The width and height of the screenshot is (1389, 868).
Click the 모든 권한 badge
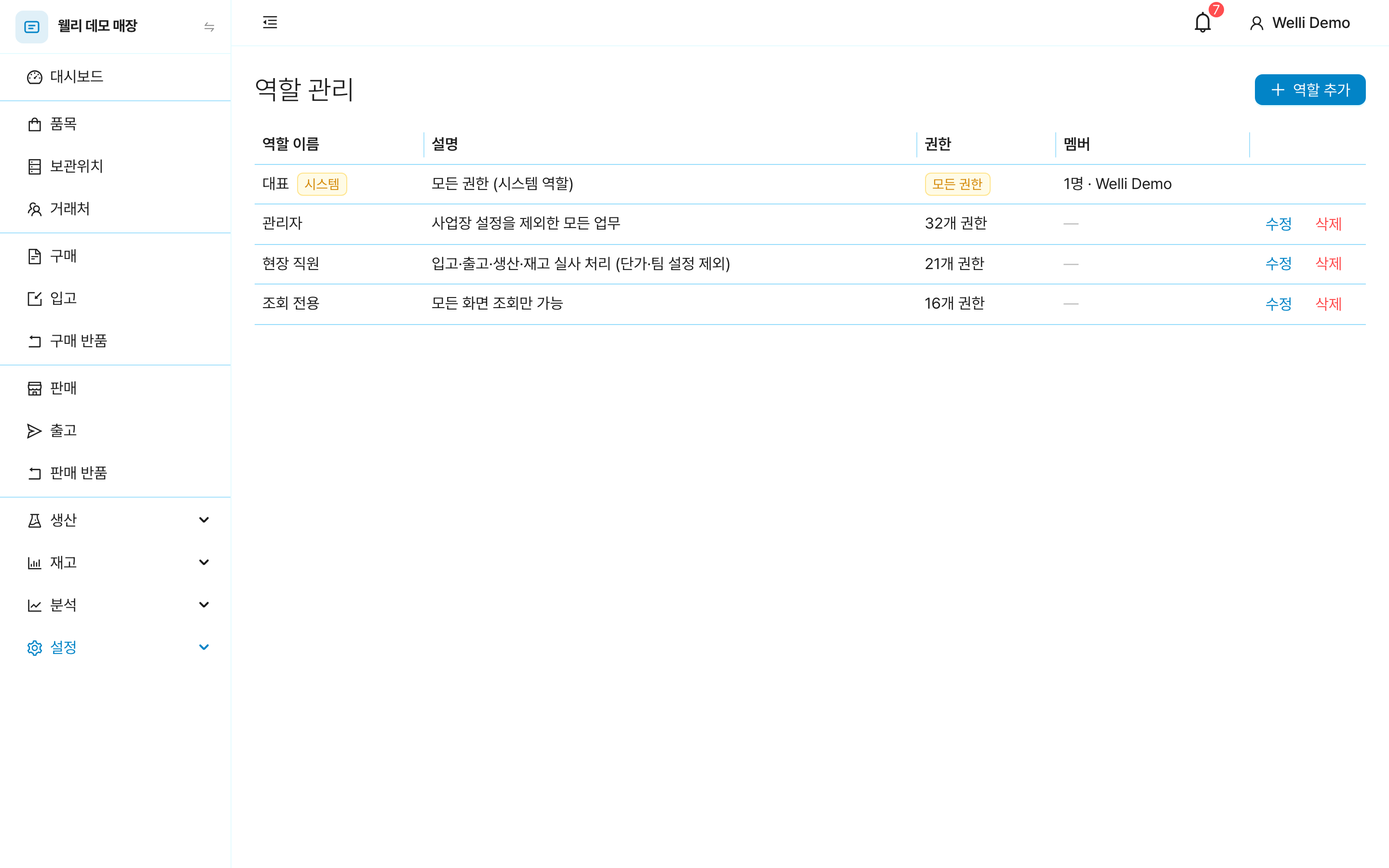click(x=957, y=184)
